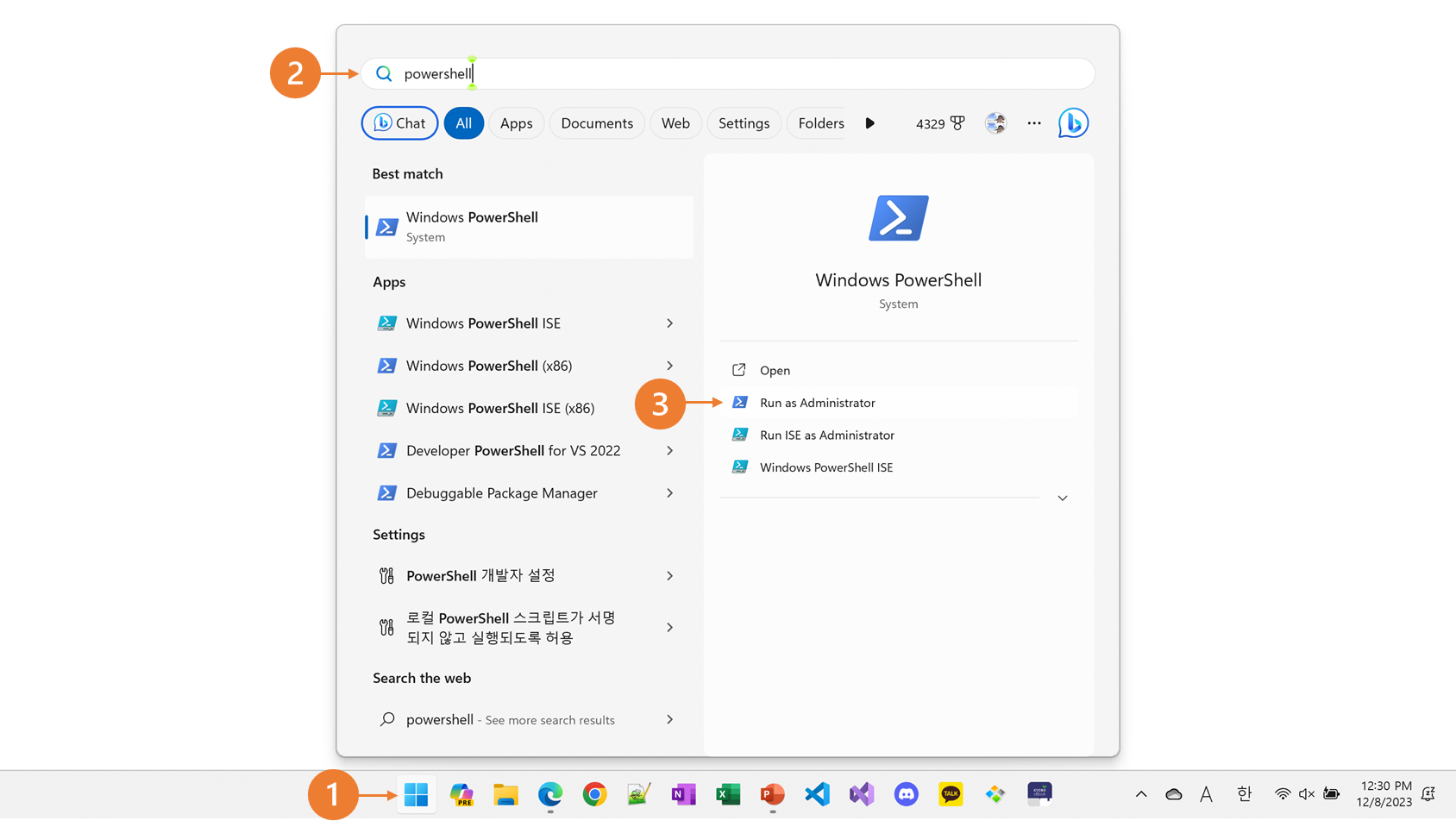Click the Windows Start button
Image resolution: width=1456 pixels, height=827 pixels.
point(416,794)
